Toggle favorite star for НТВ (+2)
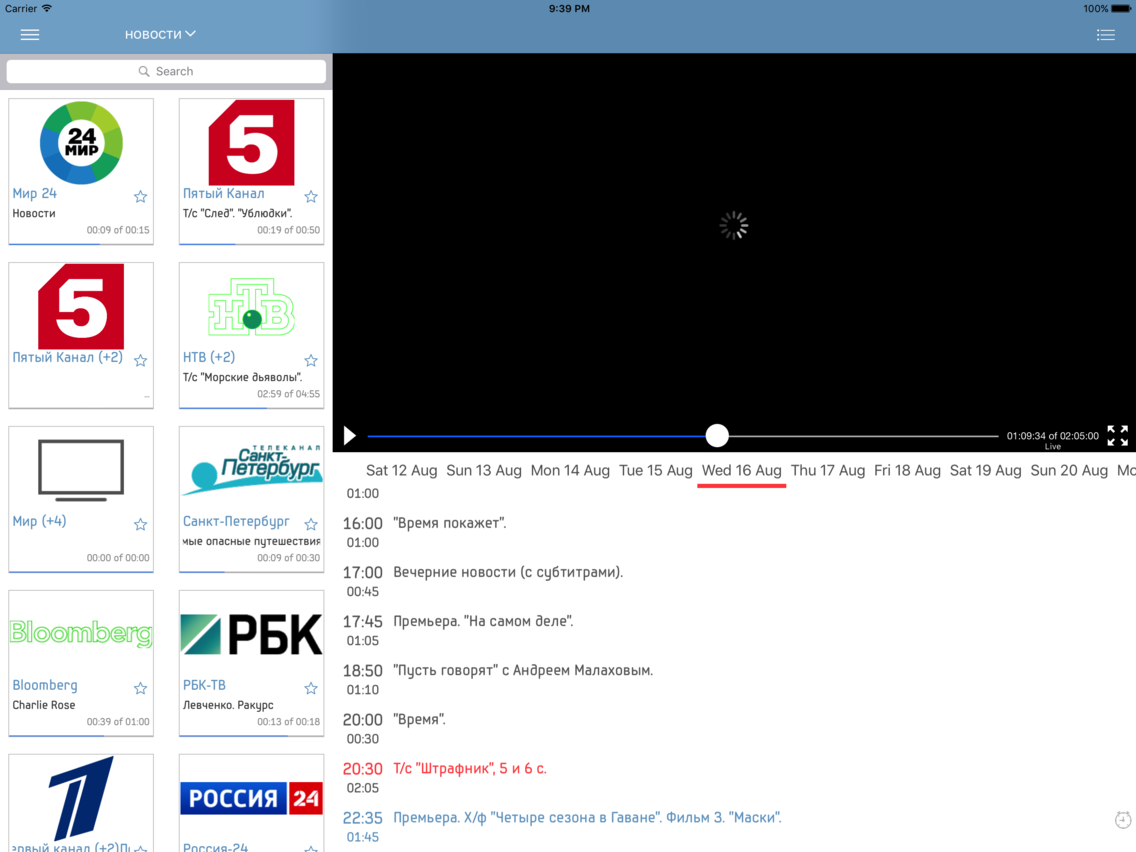Image resolution: width=1136 pixels, height=852 pixels. coord(311,360)
